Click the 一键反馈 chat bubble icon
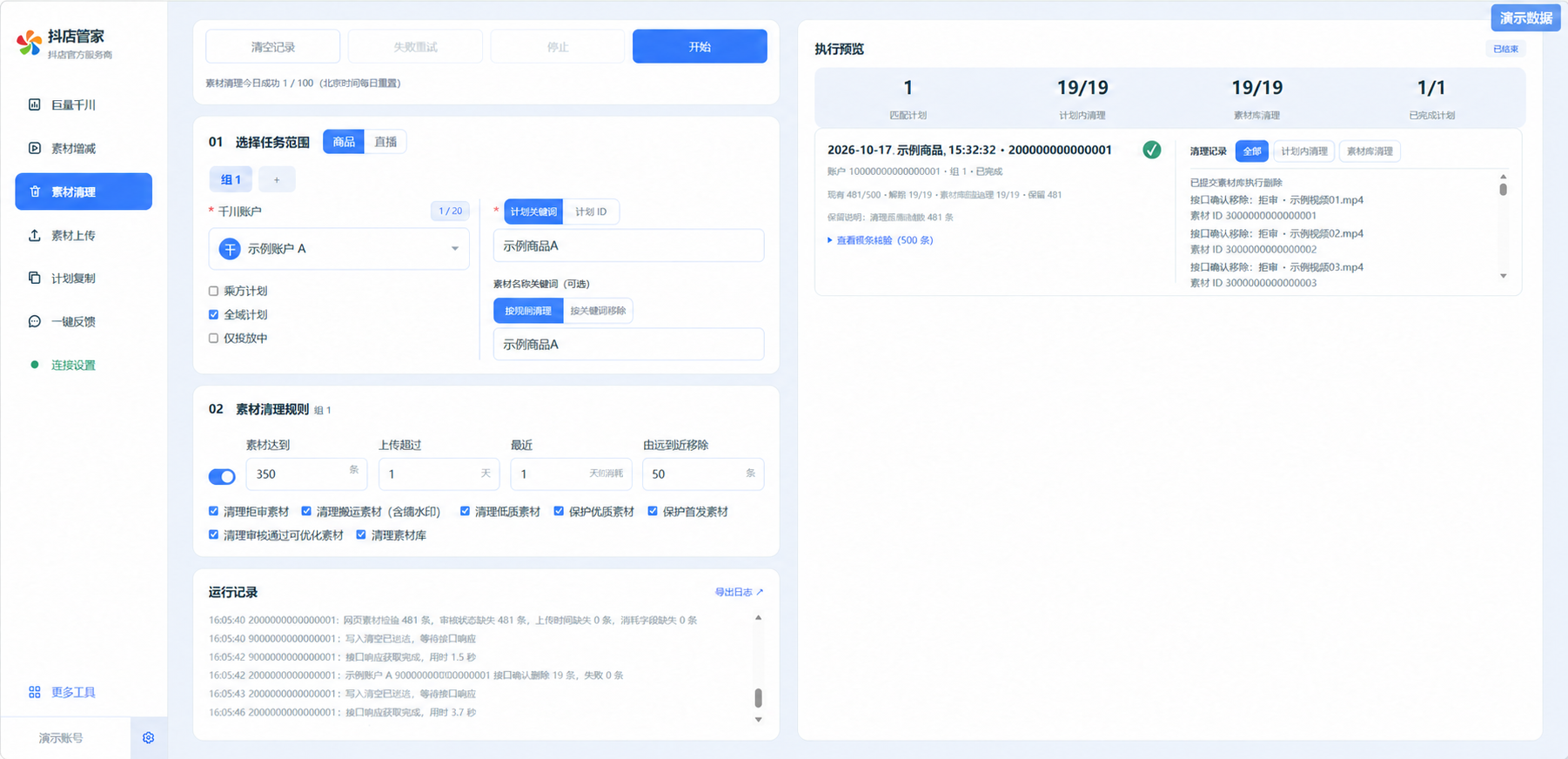 coord(35,321)
